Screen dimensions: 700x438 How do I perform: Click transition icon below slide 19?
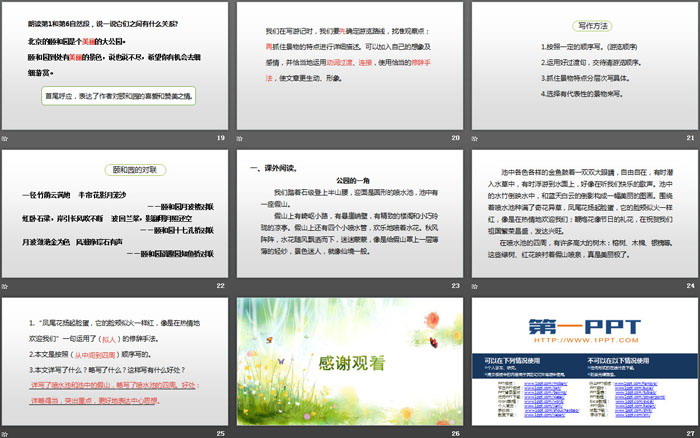pos(8,137)
